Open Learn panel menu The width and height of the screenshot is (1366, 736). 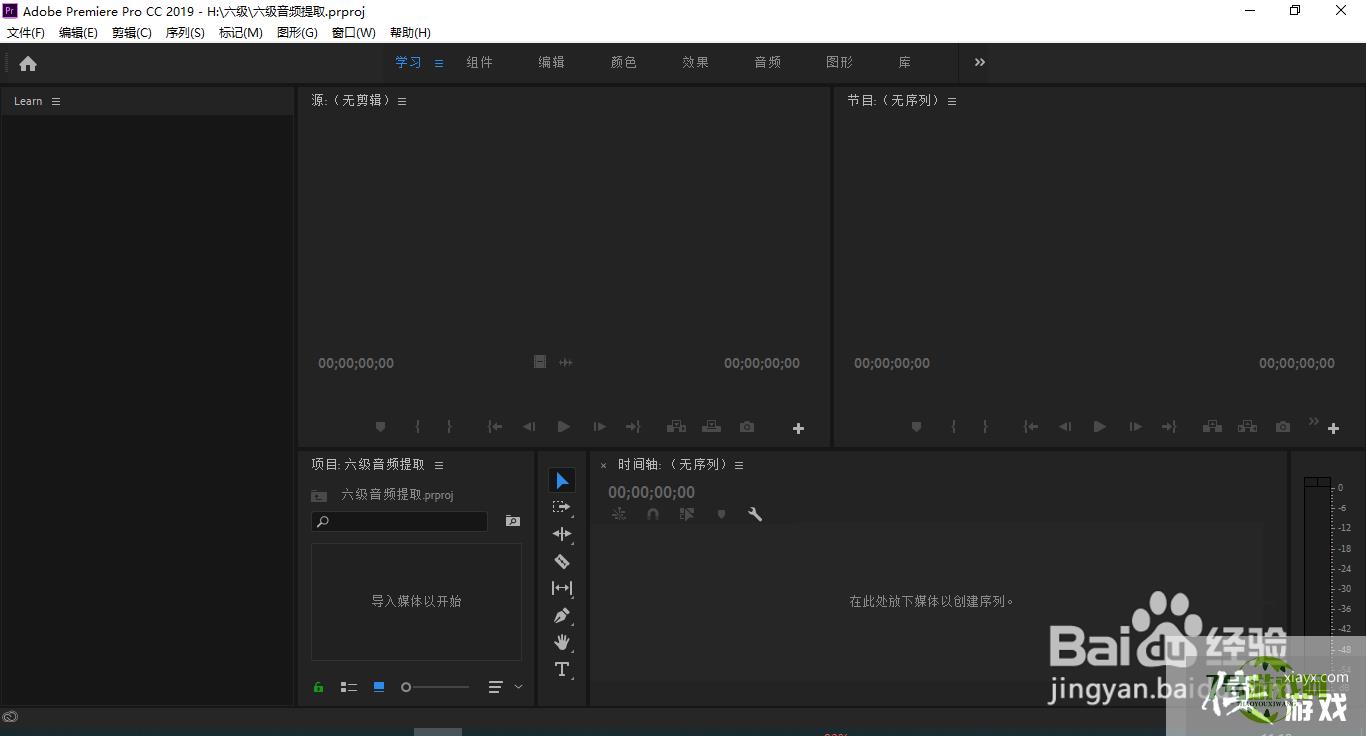click(56, 101)
